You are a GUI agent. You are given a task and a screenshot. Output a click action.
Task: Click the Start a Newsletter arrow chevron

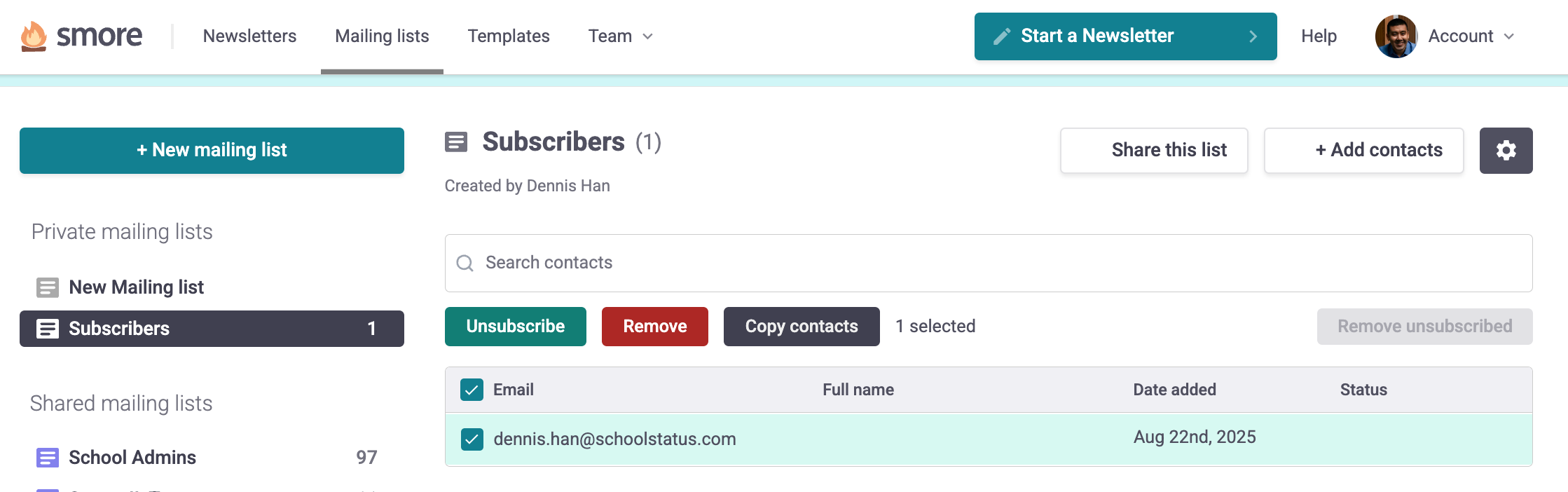click(1253, 36)
